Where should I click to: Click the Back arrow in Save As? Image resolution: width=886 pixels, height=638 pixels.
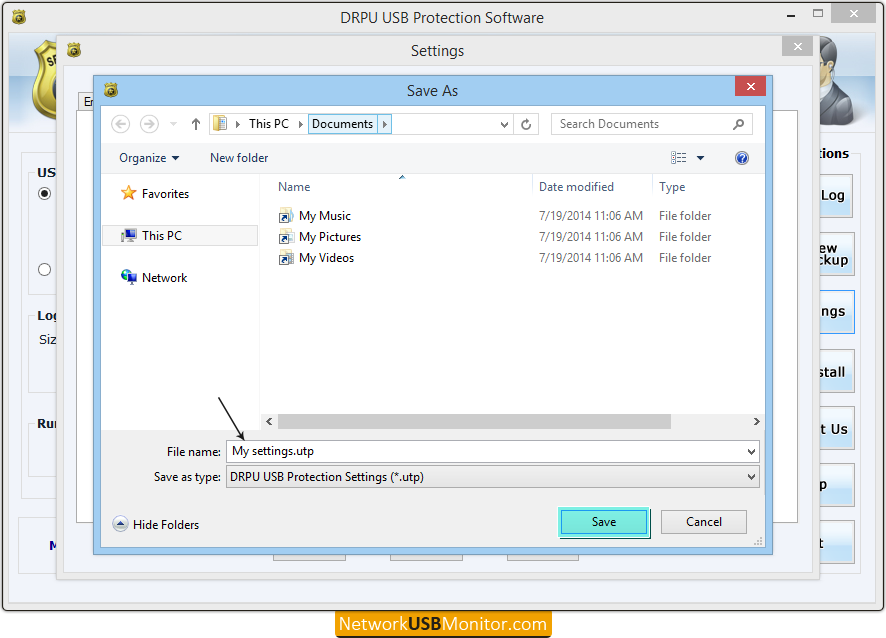tap(120, 124)
